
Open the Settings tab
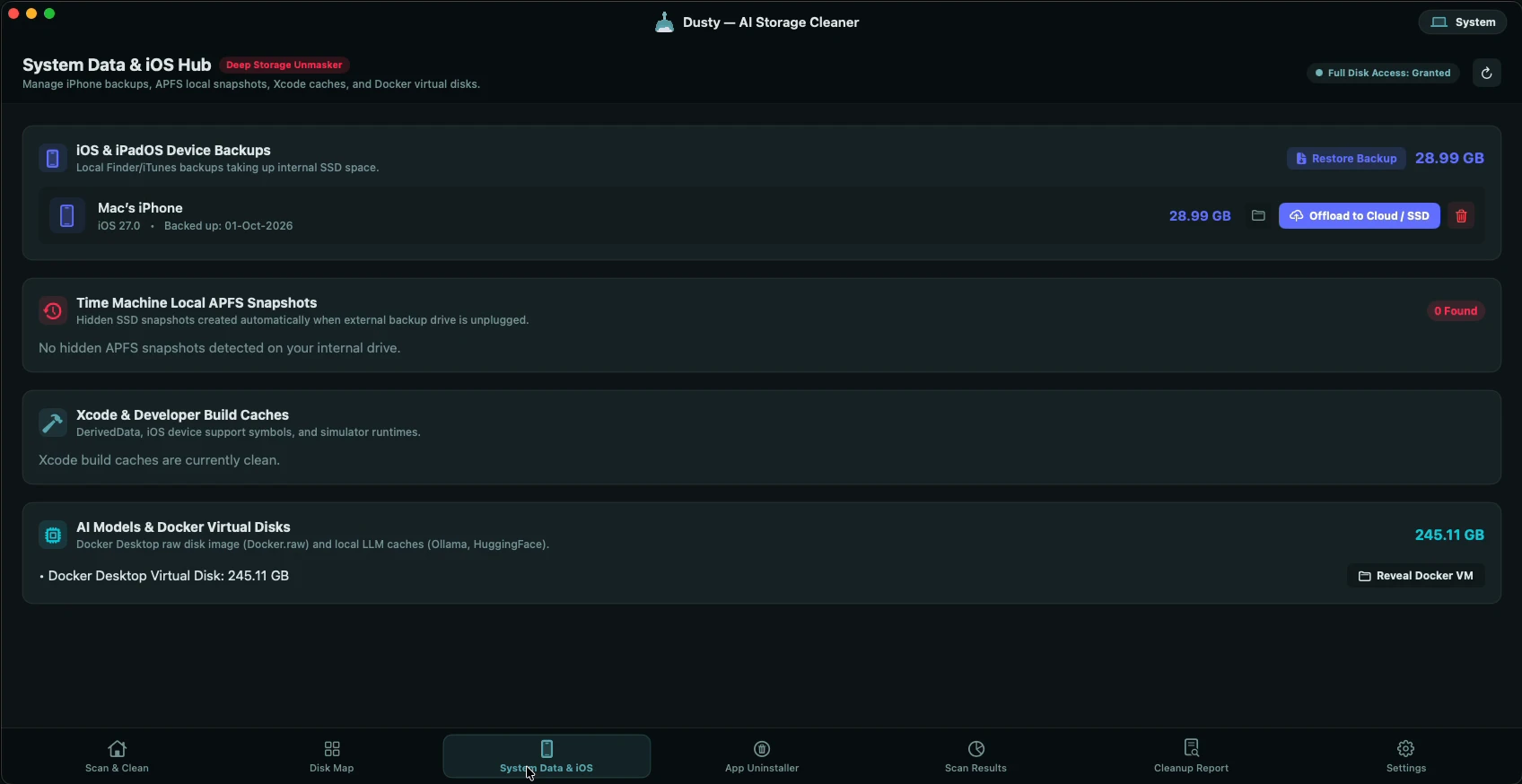click(x=1406, y=756)
